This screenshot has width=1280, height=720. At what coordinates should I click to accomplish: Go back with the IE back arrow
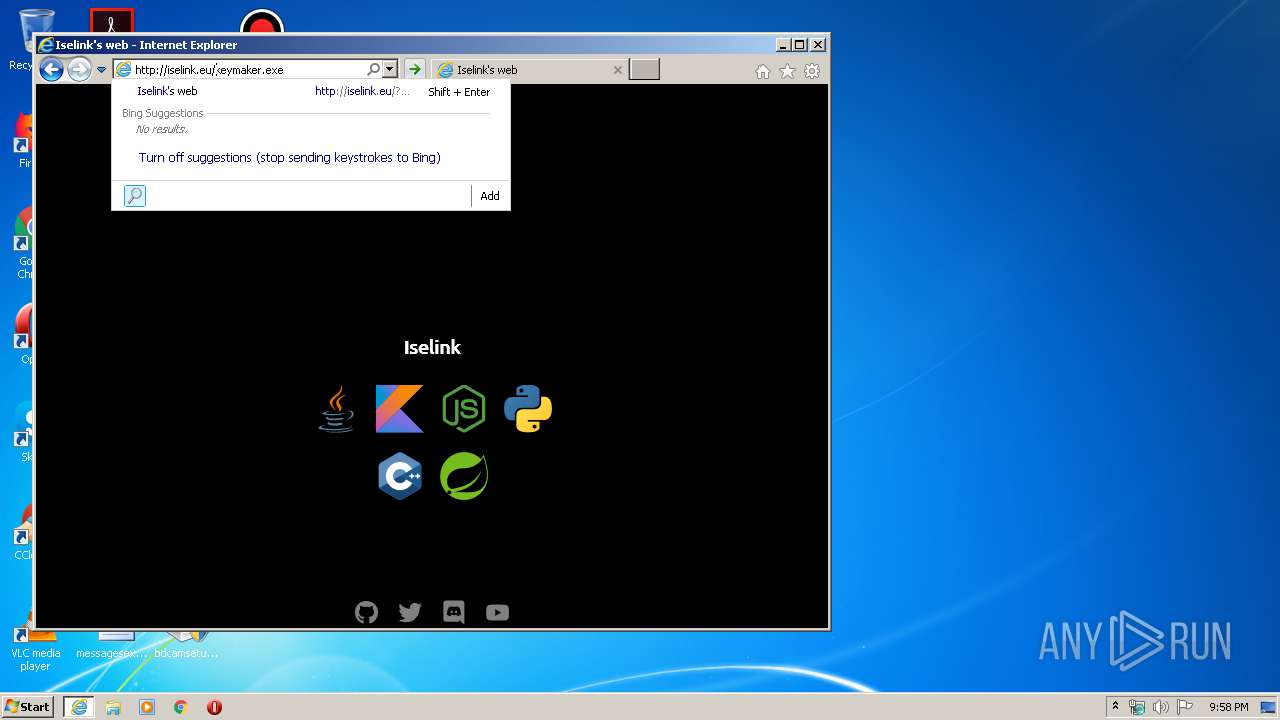pyautogui.click(x=51, y=70)
